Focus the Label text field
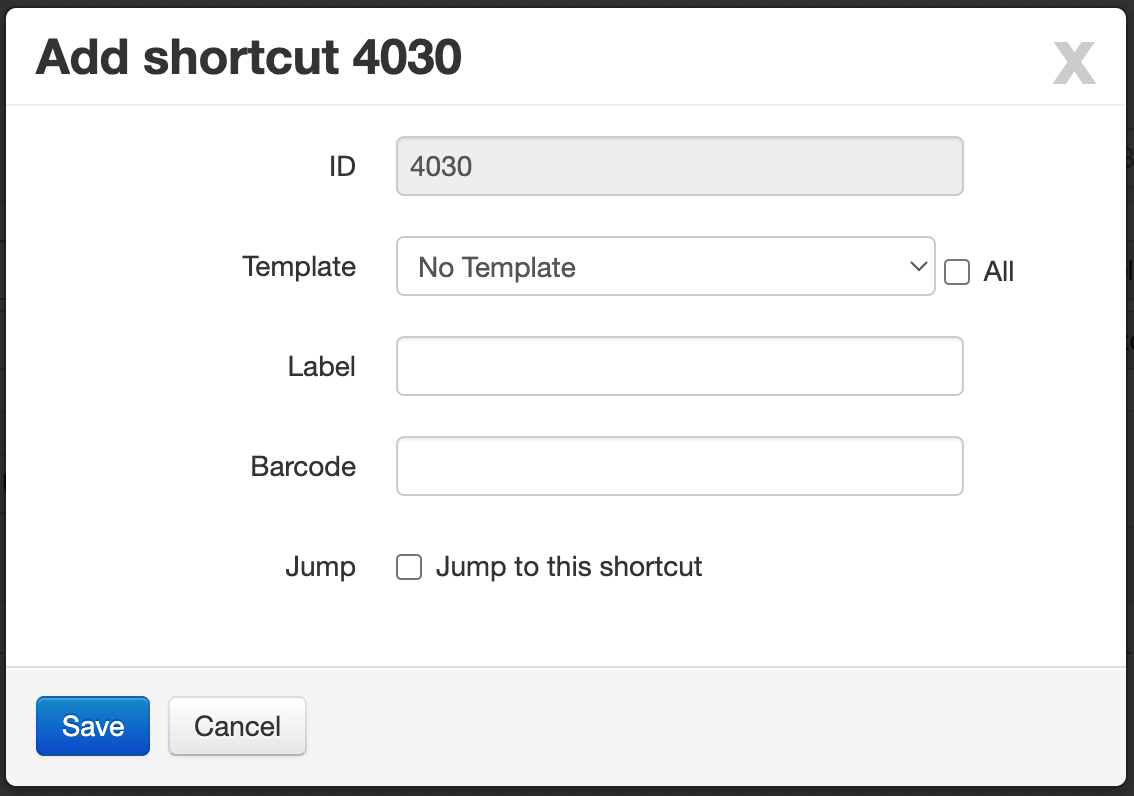Image resolution: width=1134 pixels, height=796 pixels. tap(679, 366)
